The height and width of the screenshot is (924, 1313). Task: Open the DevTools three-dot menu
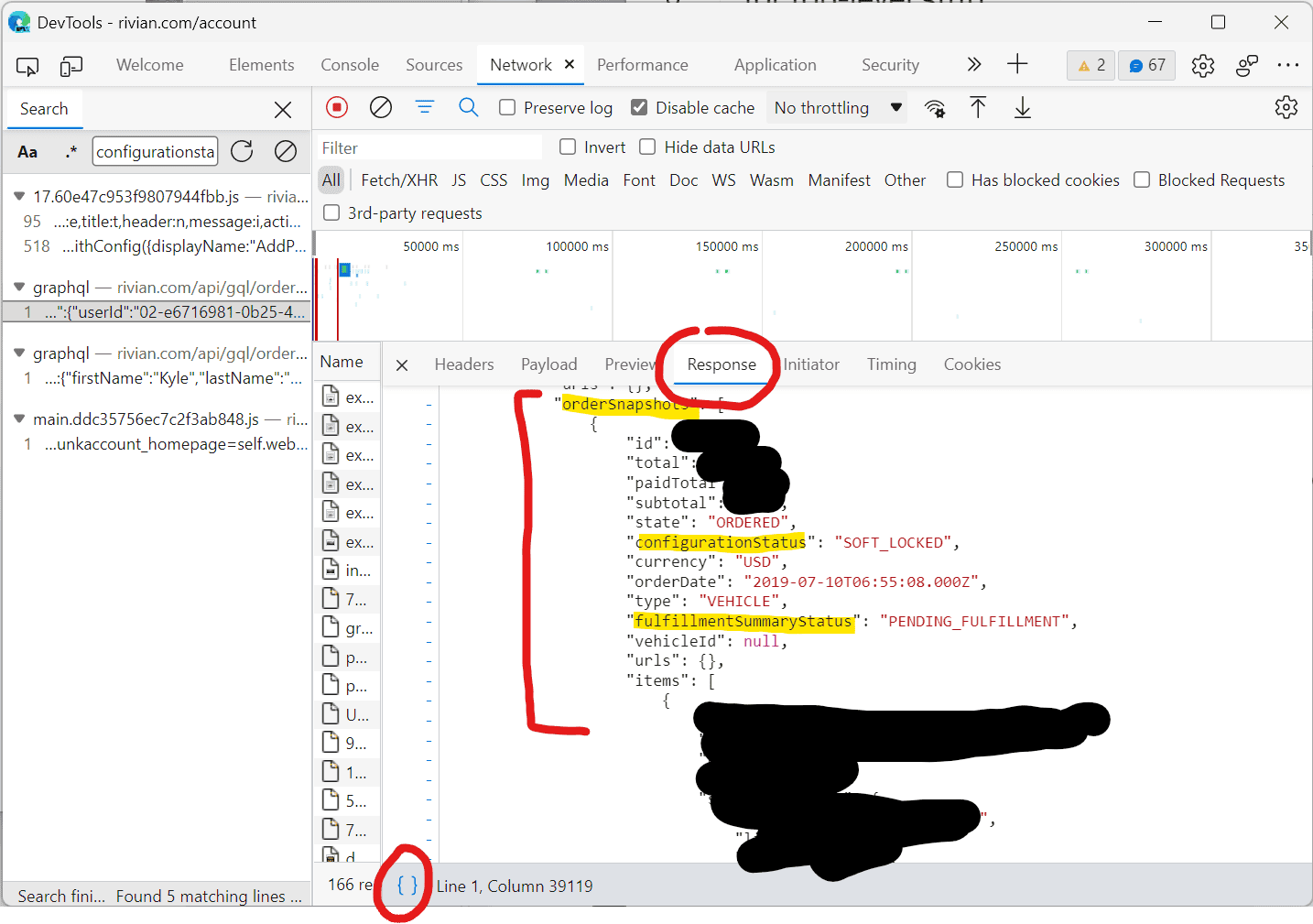[x=1288, y=65]
